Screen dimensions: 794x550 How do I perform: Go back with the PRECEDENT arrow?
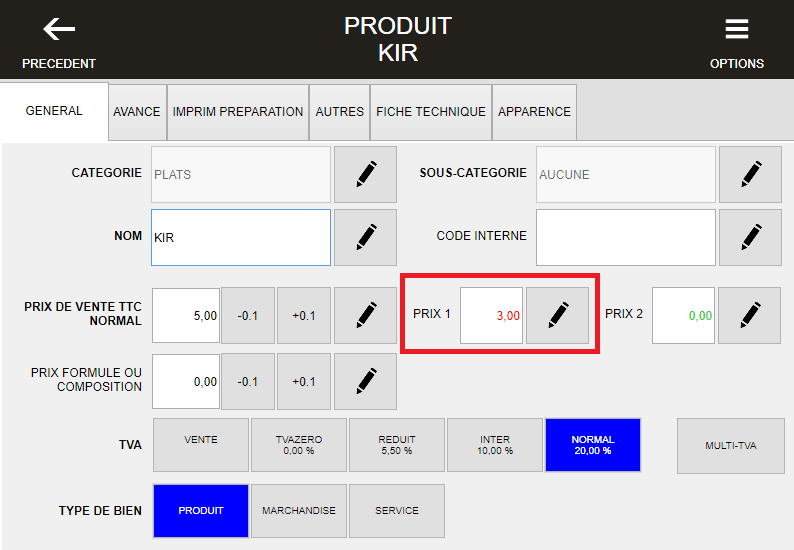tap(59, 43)
